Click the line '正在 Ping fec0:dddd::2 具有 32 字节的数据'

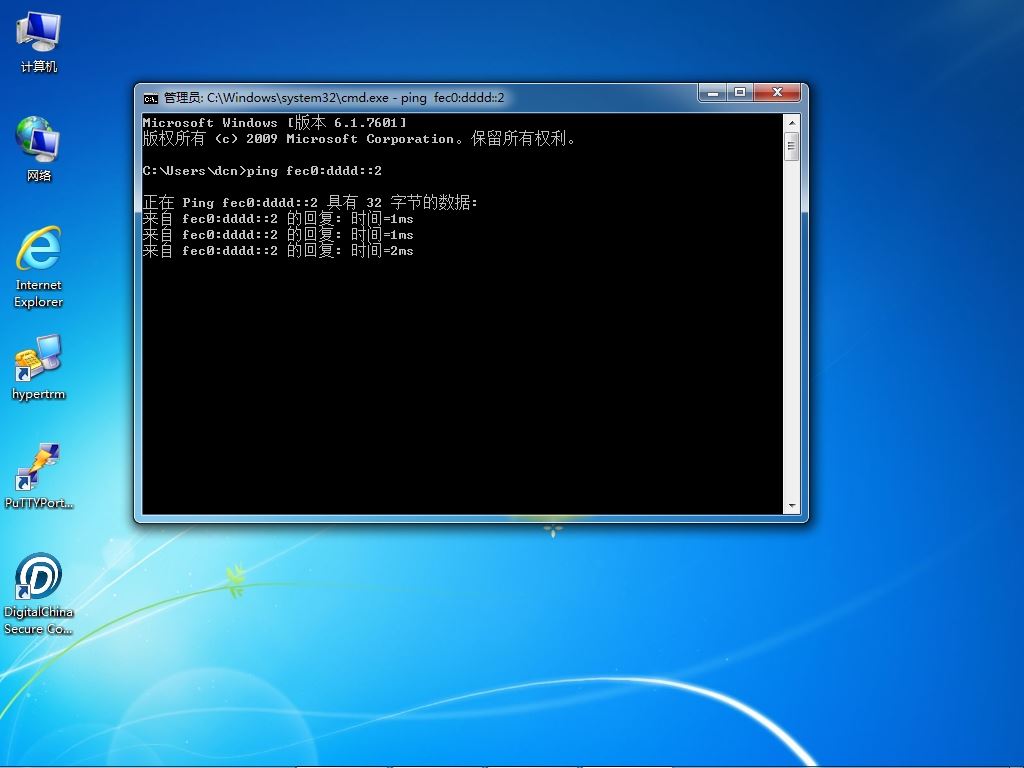tap(310, 202)
